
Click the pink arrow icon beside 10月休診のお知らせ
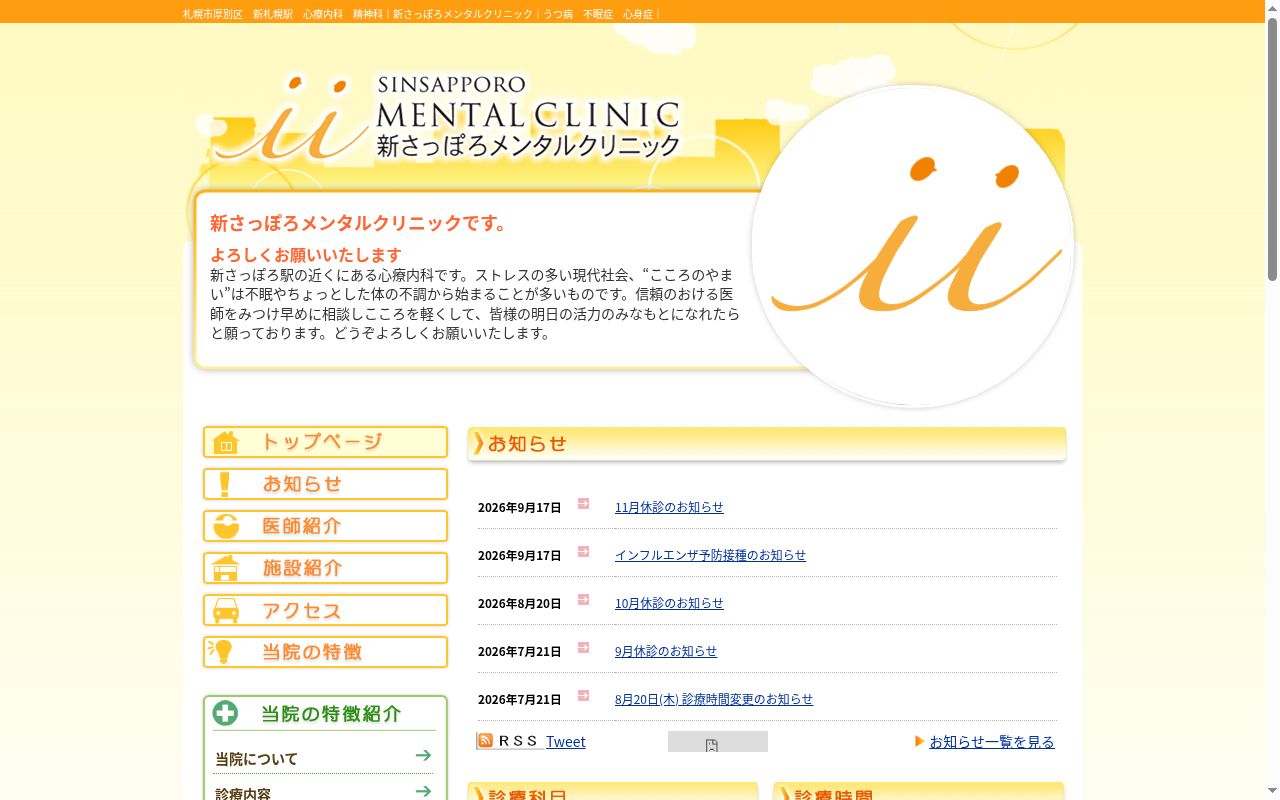[583, 600]
